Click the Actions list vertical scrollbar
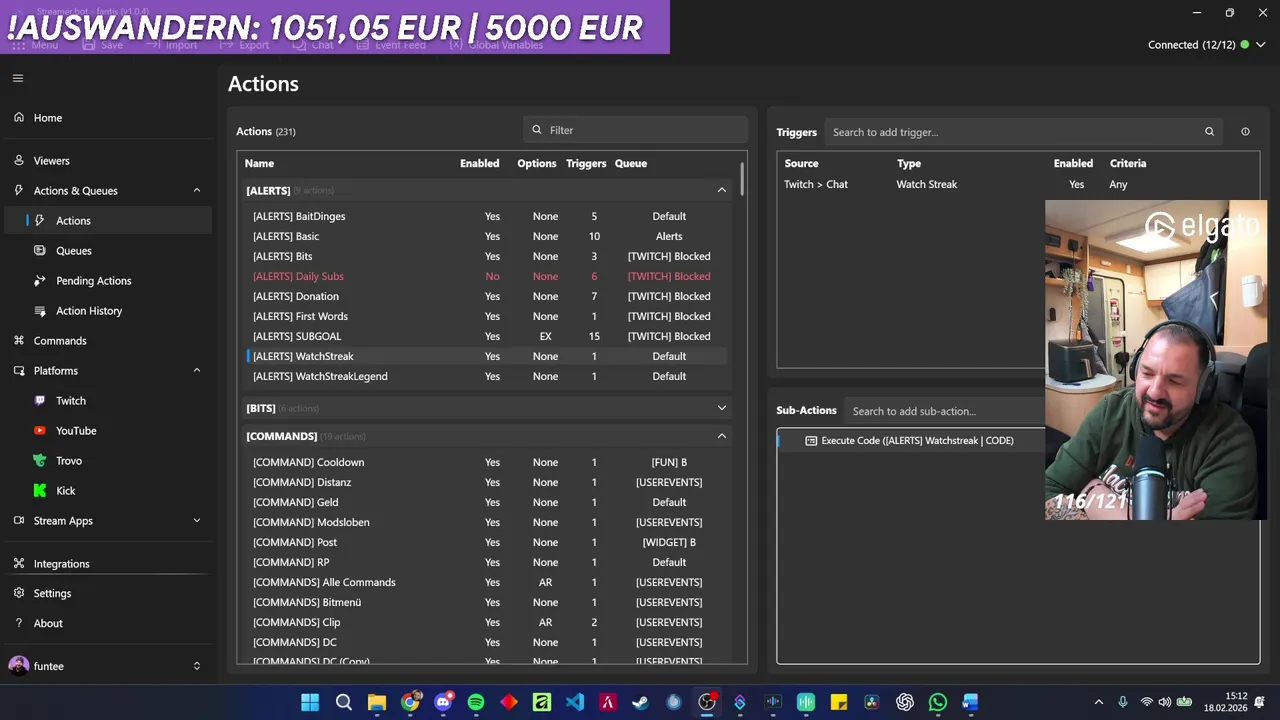 (742, 179)
